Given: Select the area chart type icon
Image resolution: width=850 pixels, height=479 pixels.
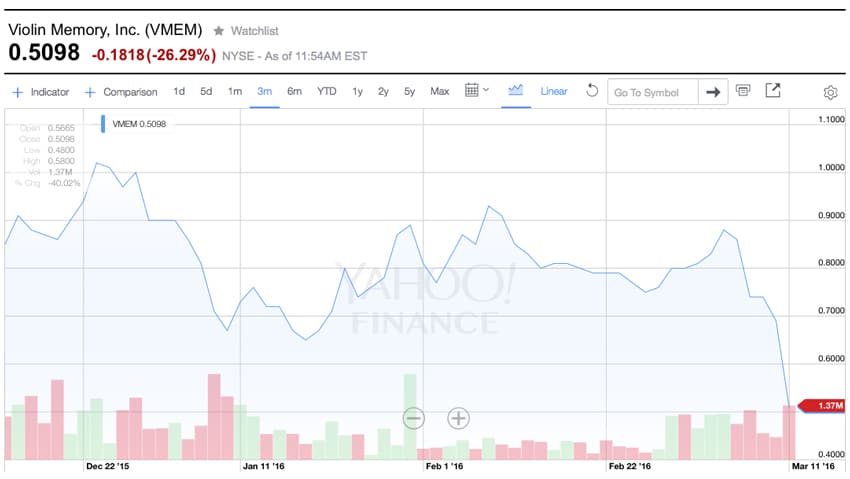Looking at the screenshot, I should tap(516, 90).
